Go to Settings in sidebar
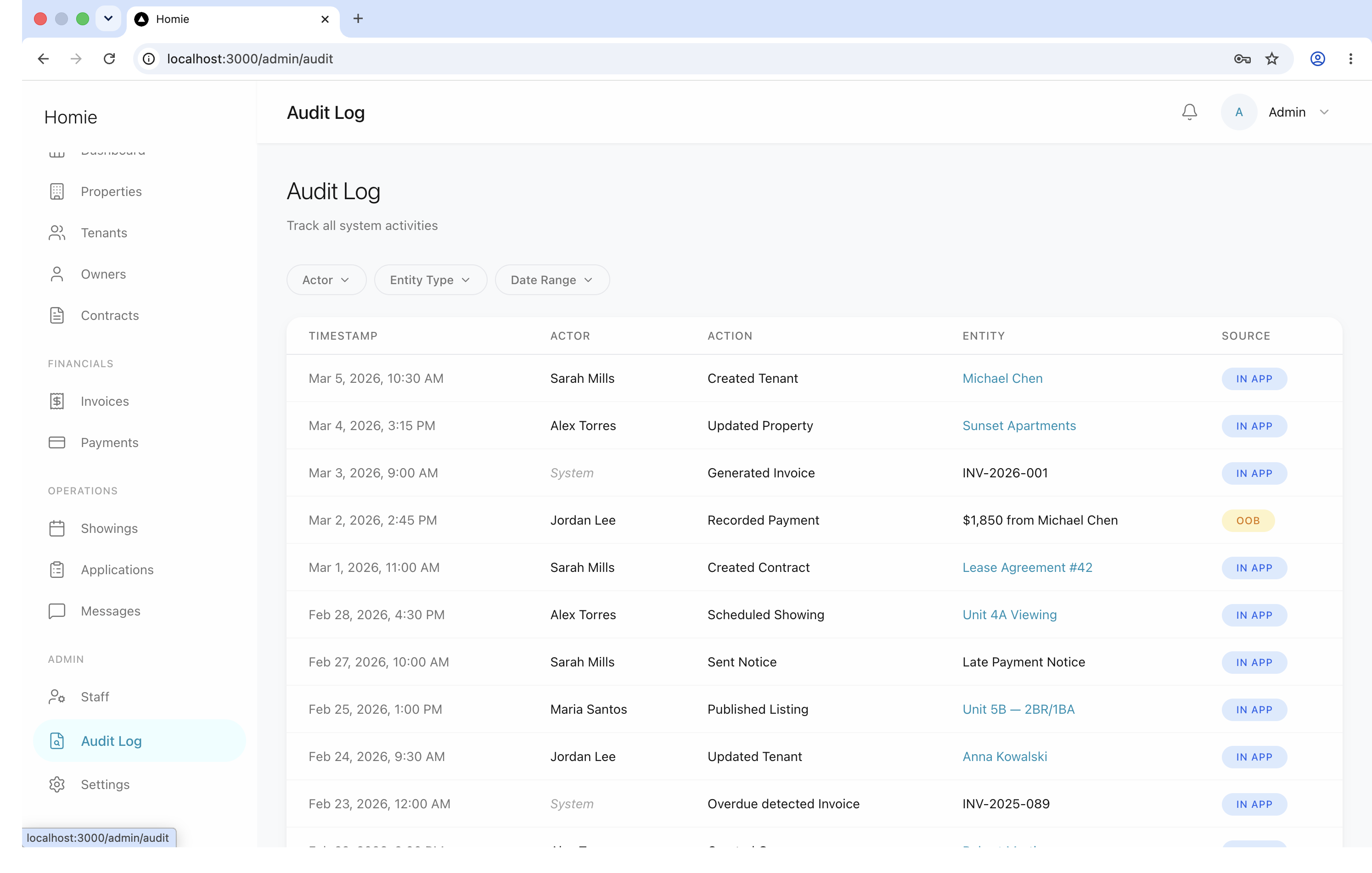This screenshot has width=1372, height=873. [x=139, y=785]
